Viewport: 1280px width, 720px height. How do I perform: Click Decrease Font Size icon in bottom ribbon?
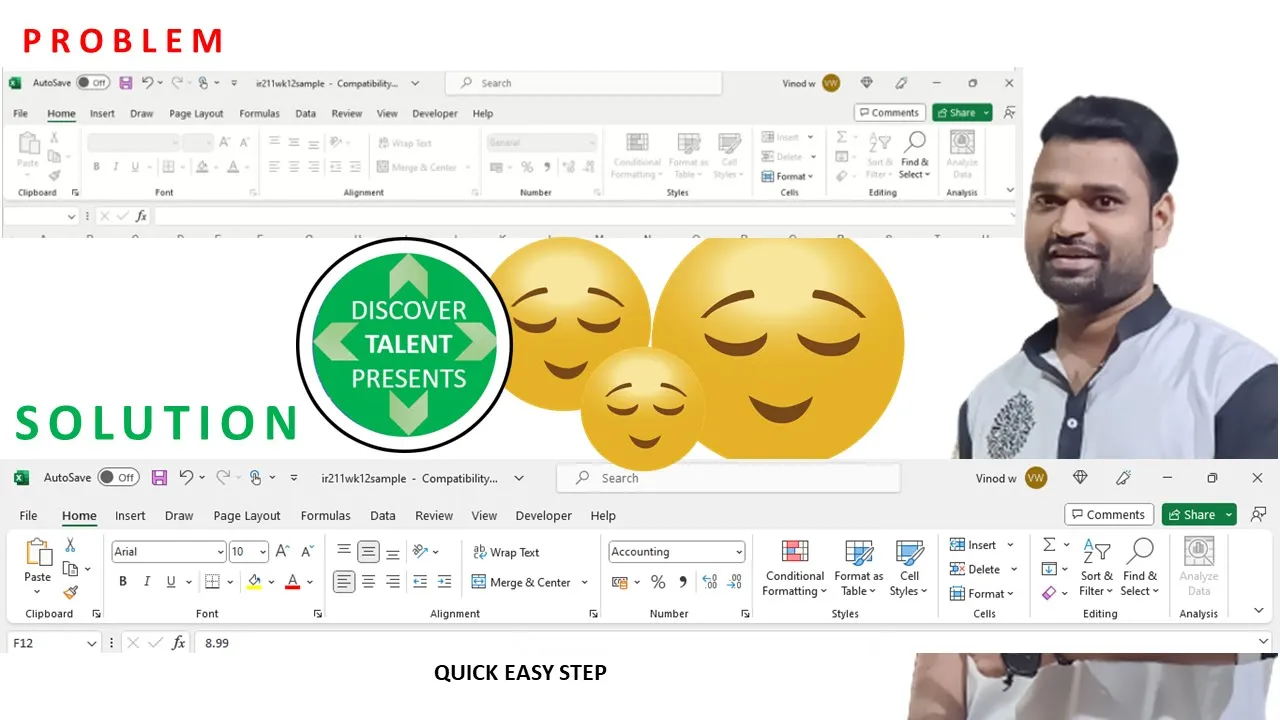tap(307, 551)
